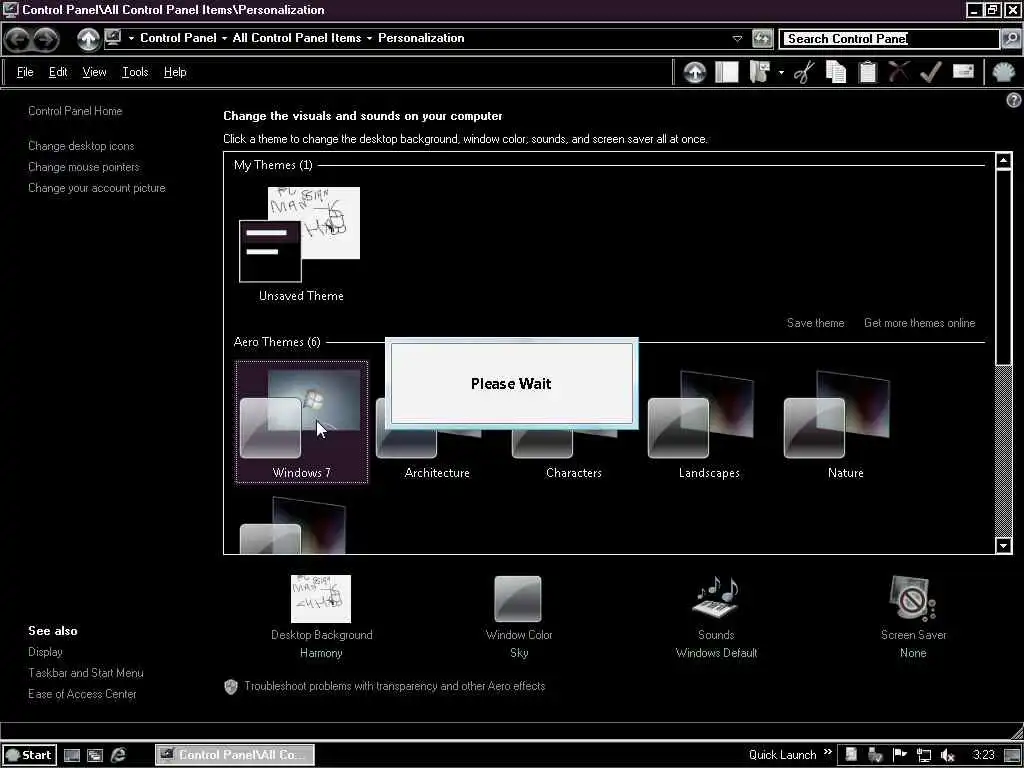Open the File menu

click(25, 72)
